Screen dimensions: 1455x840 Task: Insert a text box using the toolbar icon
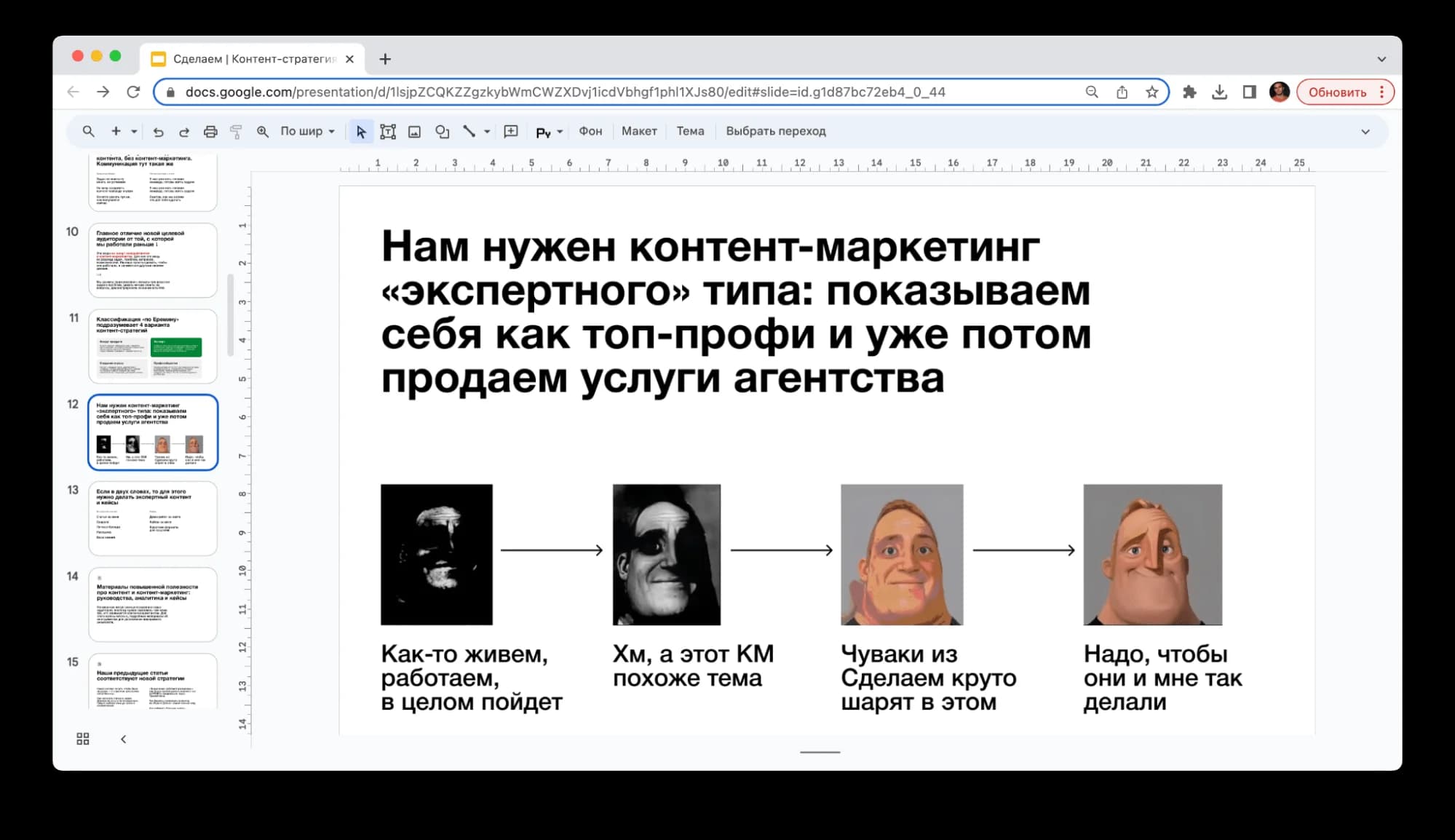[x=388, y=132]
